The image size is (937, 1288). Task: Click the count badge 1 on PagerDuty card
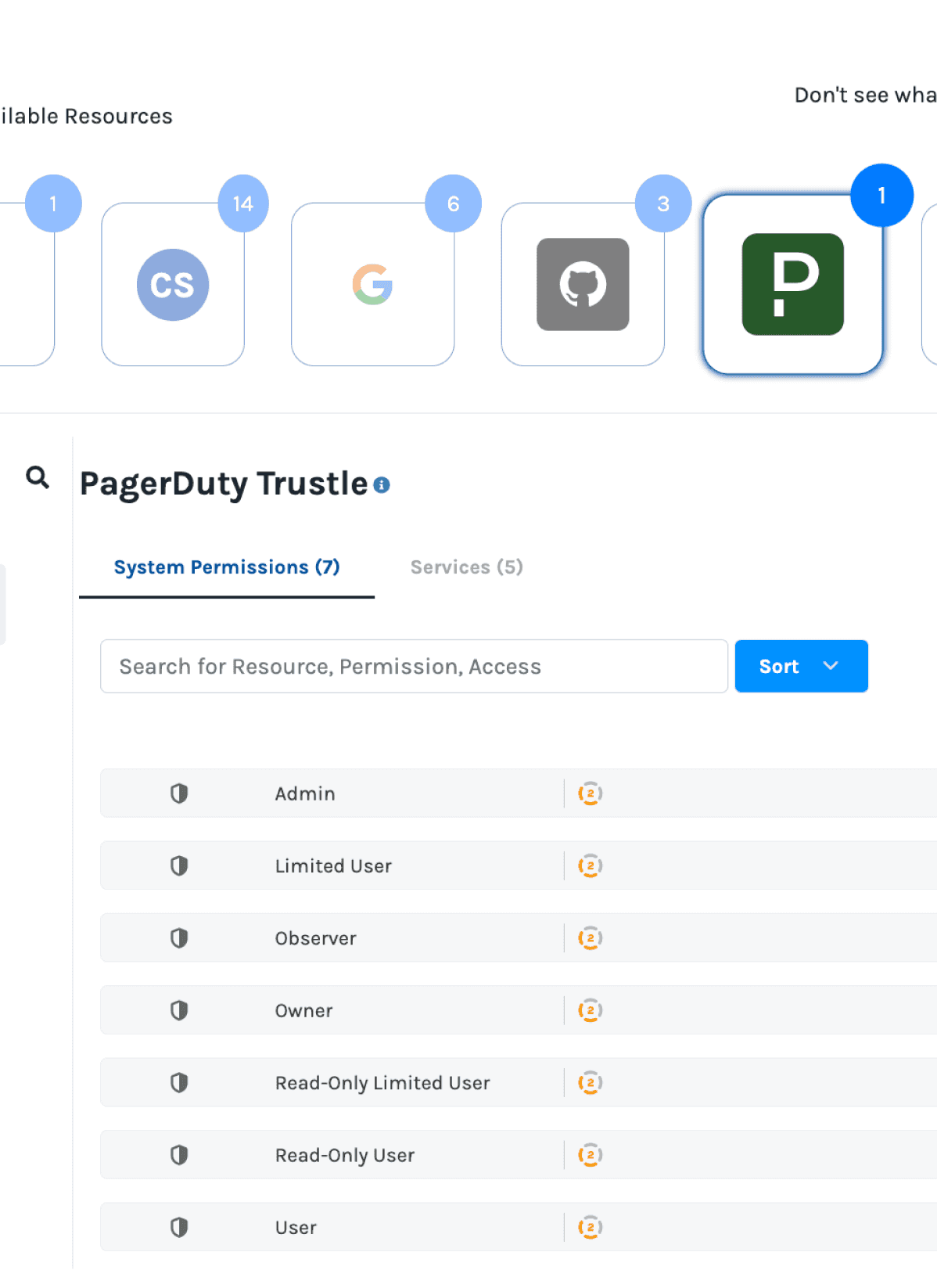point(882,195)
